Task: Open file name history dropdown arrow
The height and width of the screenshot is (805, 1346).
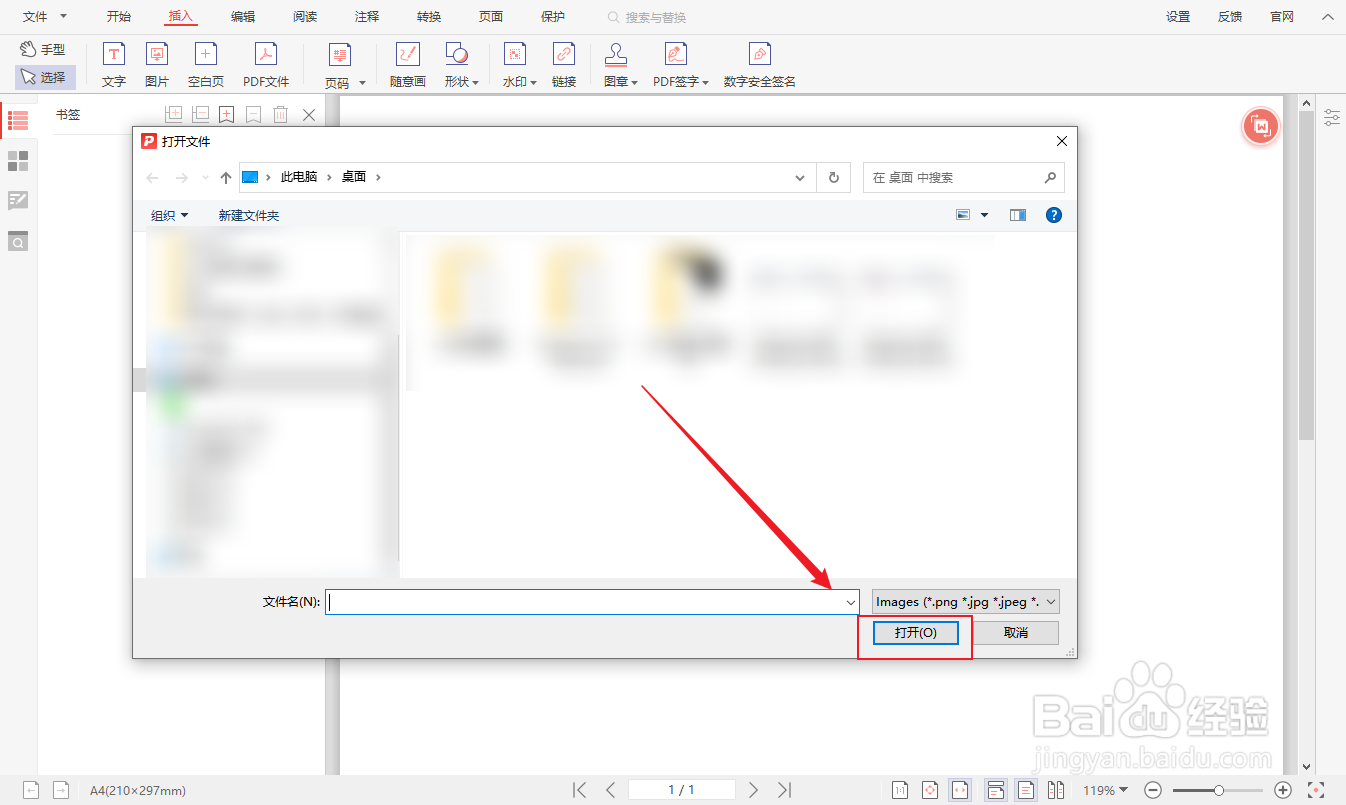Action: (x=851, y=602)
